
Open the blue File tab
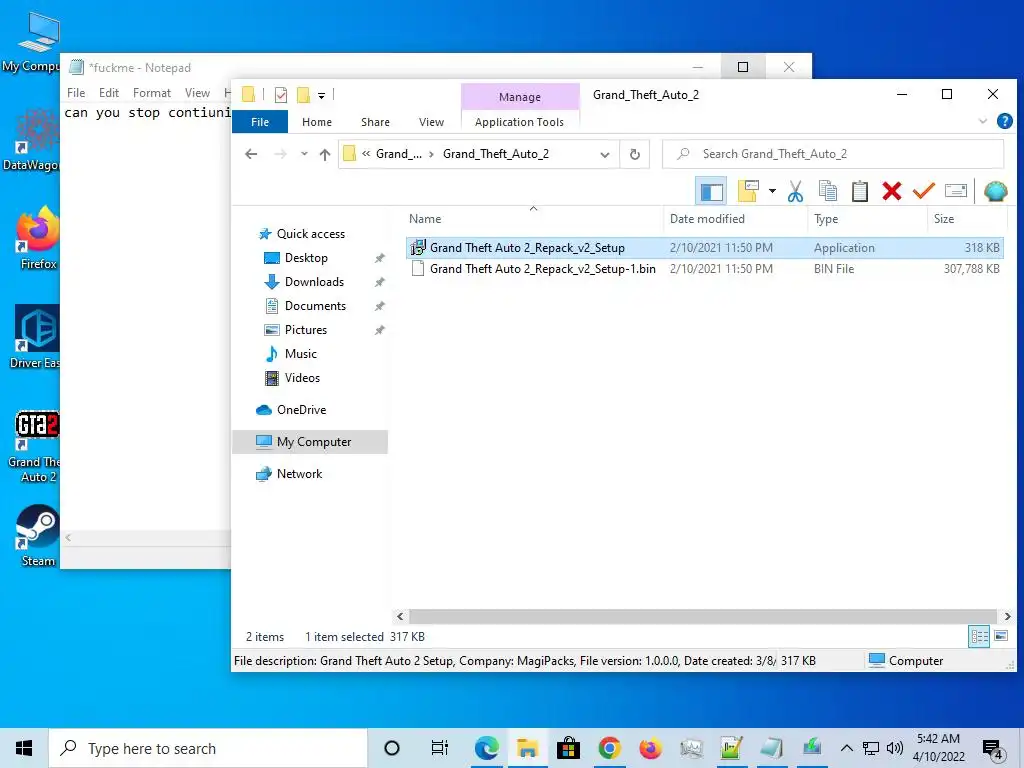(260, 122)
